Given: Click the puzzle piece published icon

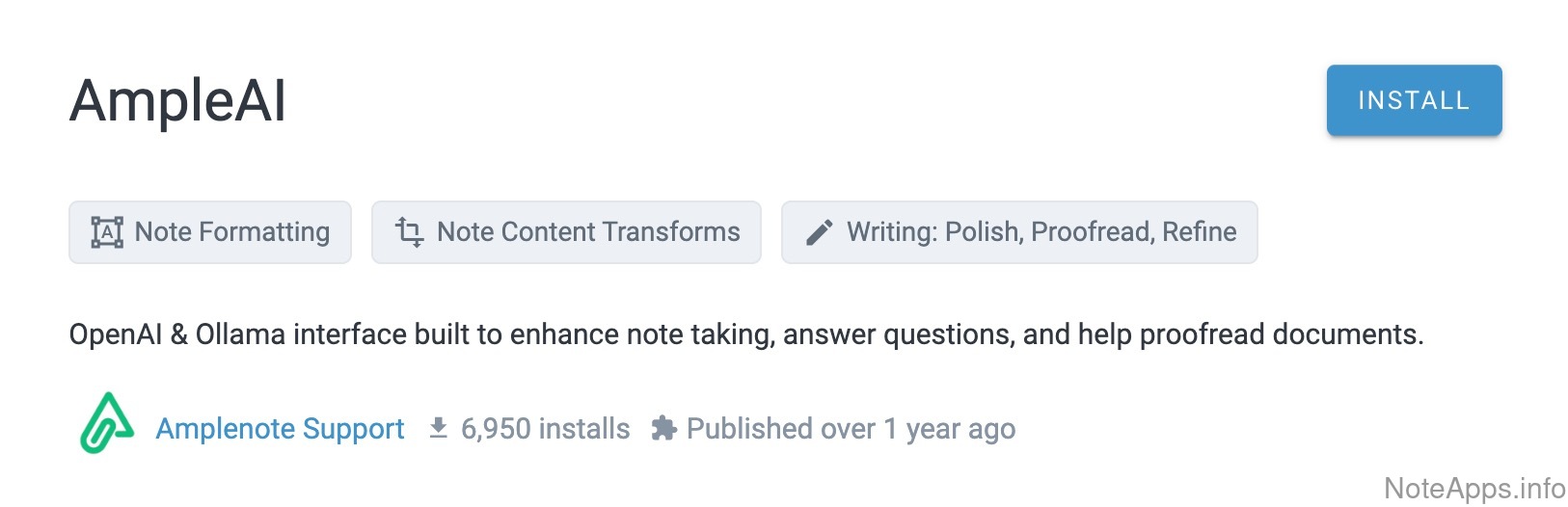Looking at the screenshot, I should [663, 428].
